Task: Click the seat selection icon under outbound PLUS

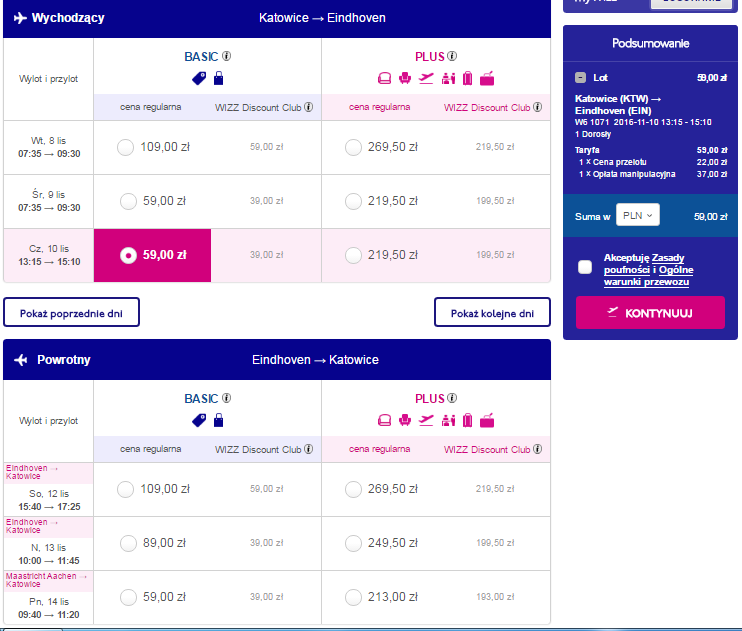Action: (384, 78)
